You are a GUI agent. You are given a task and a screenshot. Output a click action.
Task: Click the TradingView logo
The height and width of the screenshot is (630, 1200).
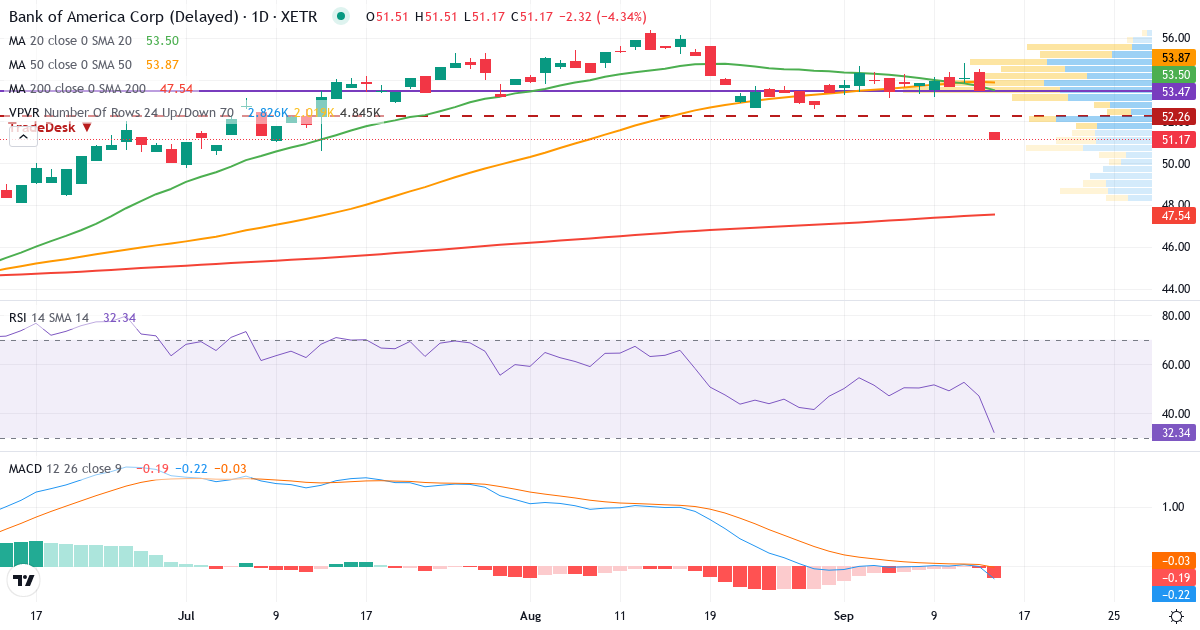tap(23, 579)
